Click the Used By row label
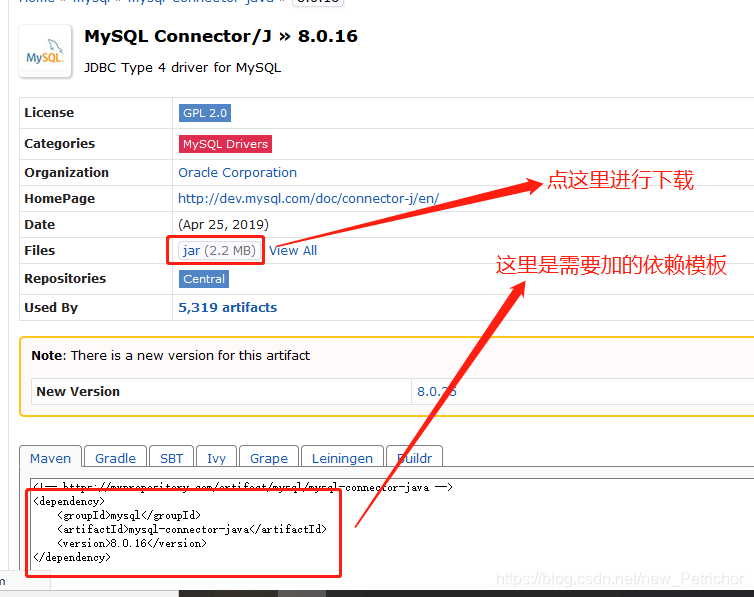754x597 pixels. pos(51,308)
